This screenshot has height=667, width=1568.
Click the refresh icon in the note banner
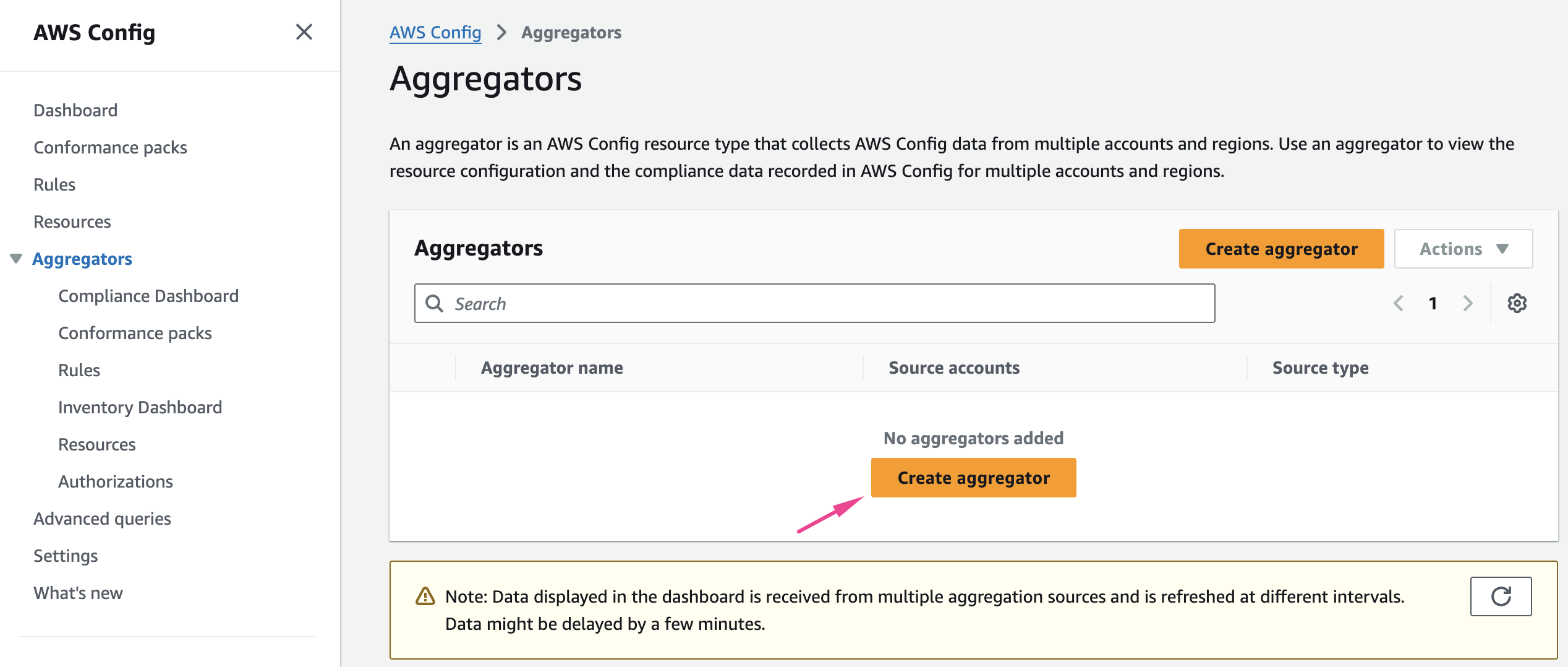(x=1501, y=596)
